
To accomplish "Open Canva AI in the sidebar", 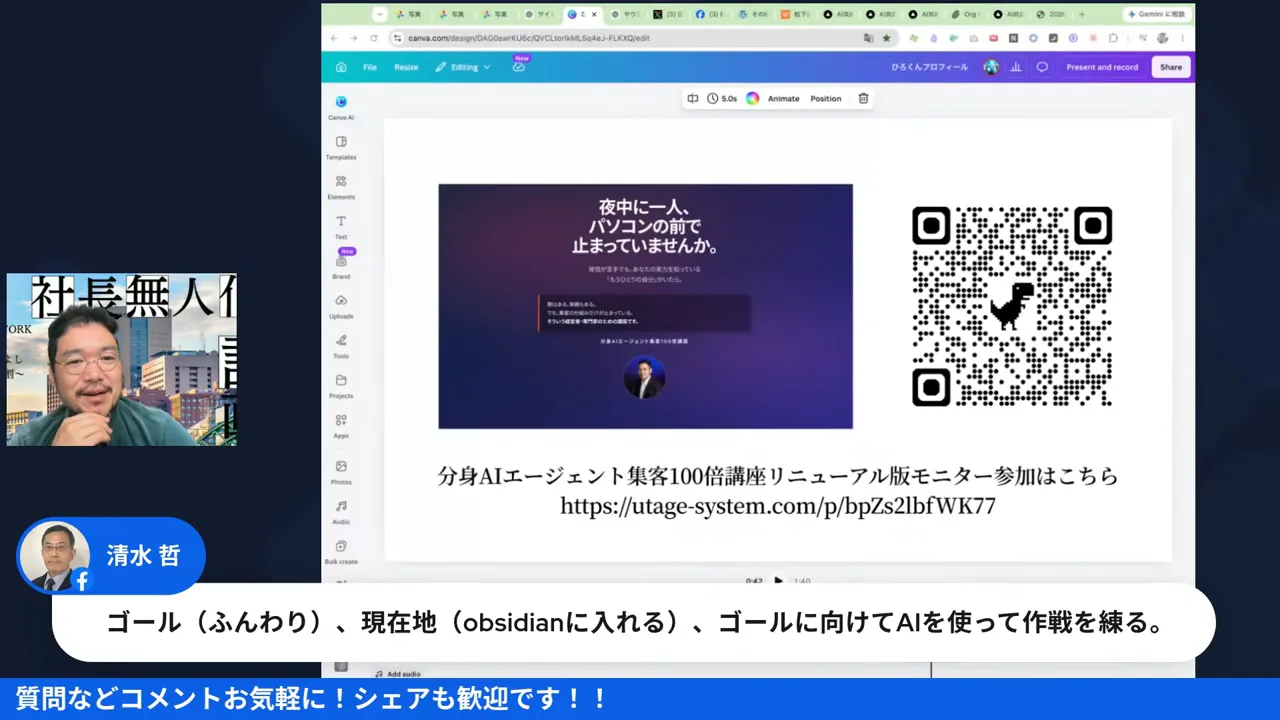I will pos(341,107).
